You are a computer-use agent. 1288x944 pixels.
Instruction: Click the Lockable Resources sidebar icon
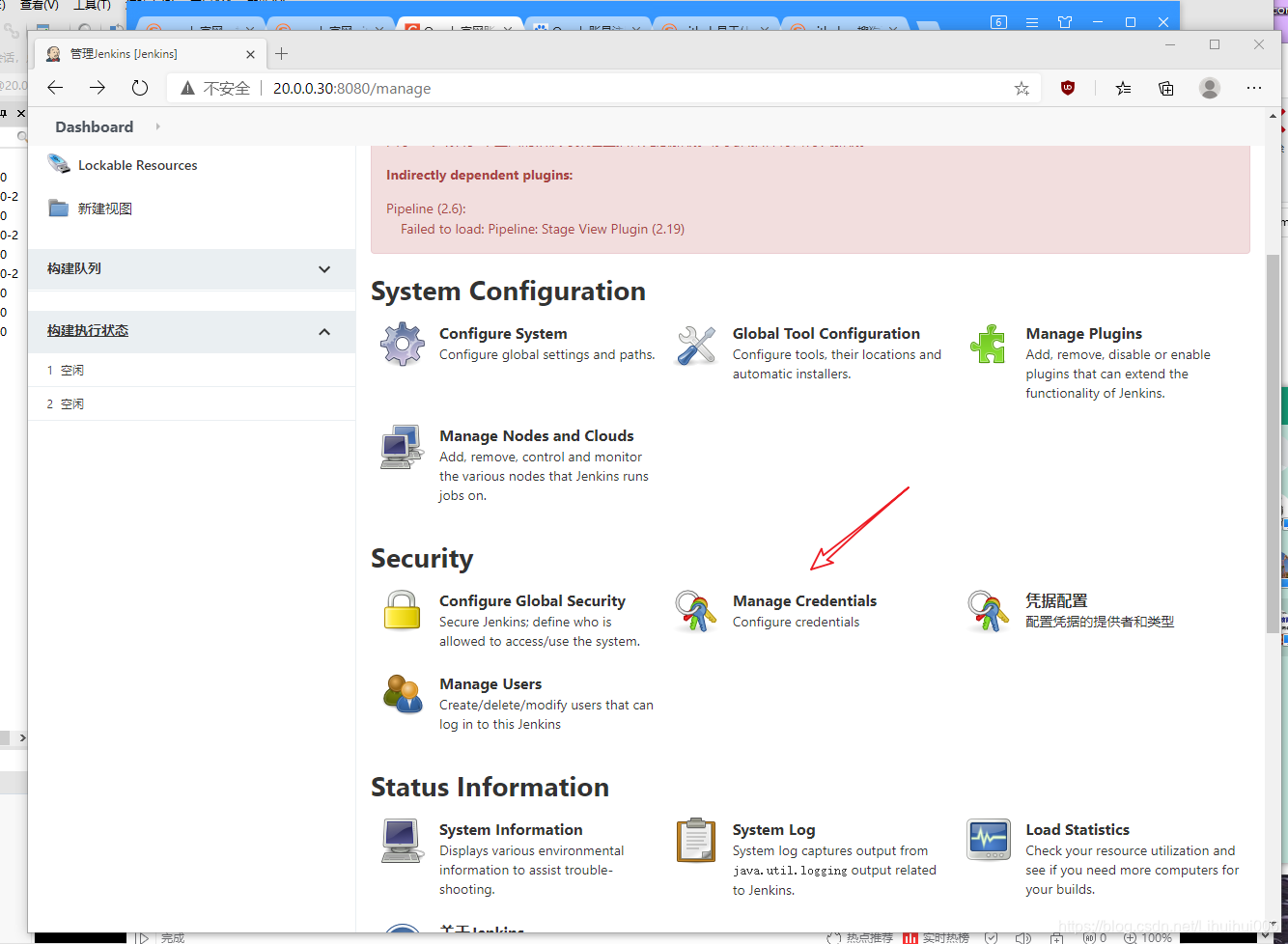tap(59, 165)
